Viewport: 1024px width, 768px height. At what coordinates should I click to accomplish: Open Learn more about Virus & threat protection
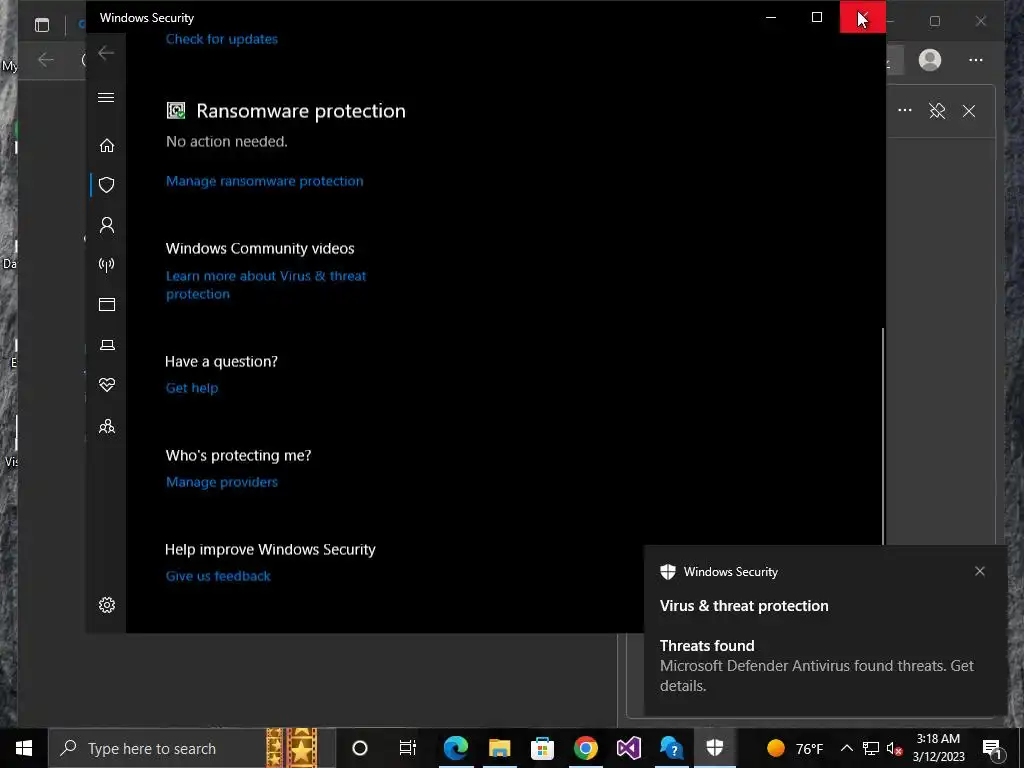[x=266, y=285]
